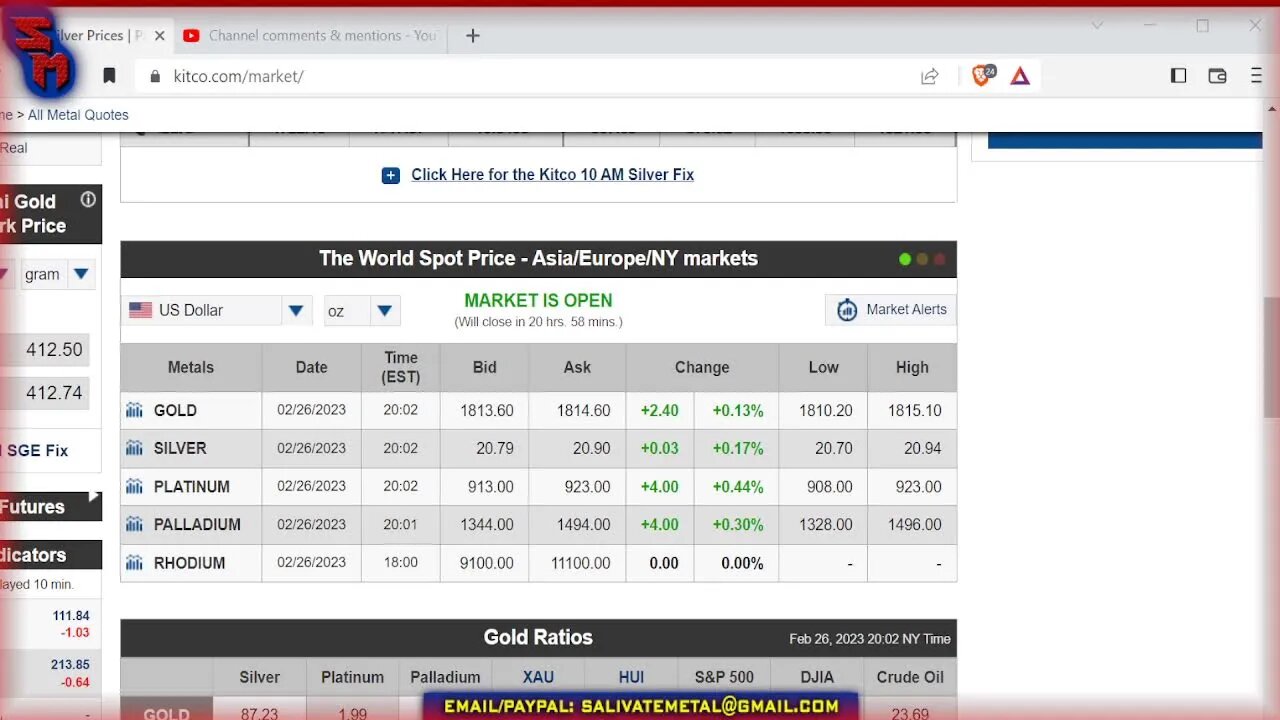Click the GOLD metal name link

(x=175, y=411)
